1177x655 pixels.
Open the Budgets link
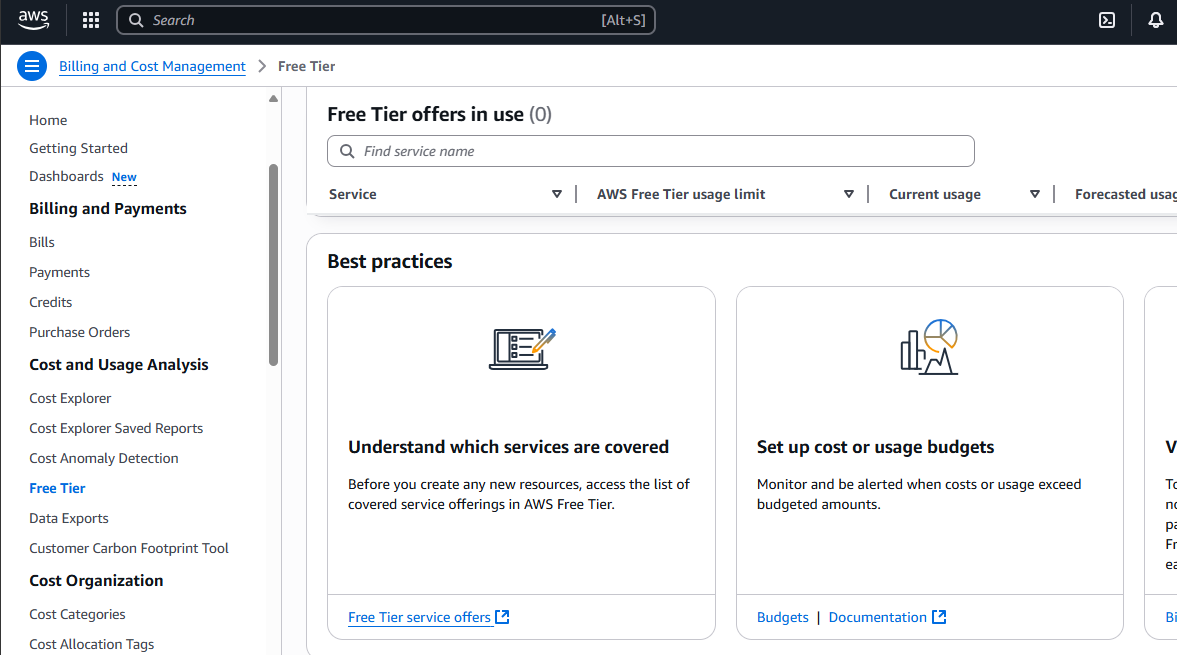[x=782, y=617]
